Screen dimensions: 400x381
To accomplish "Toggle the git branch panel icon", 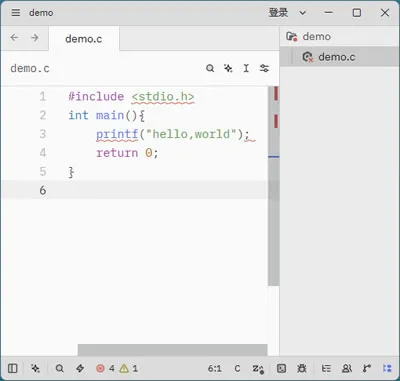I will tap(367, 368).
